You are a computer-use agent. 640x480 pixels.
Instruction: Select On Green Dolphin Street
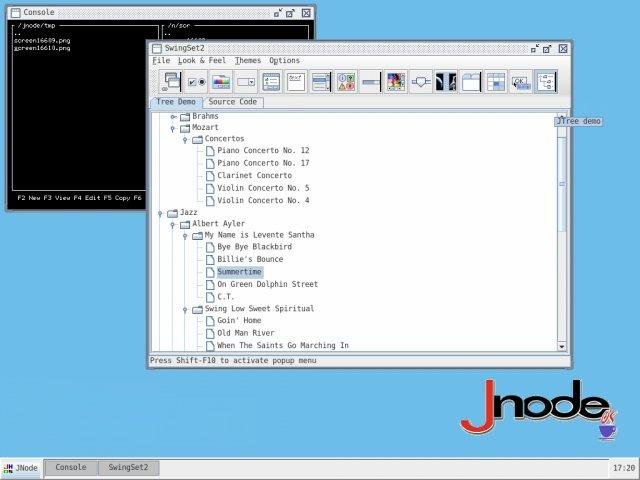point(262,284)
